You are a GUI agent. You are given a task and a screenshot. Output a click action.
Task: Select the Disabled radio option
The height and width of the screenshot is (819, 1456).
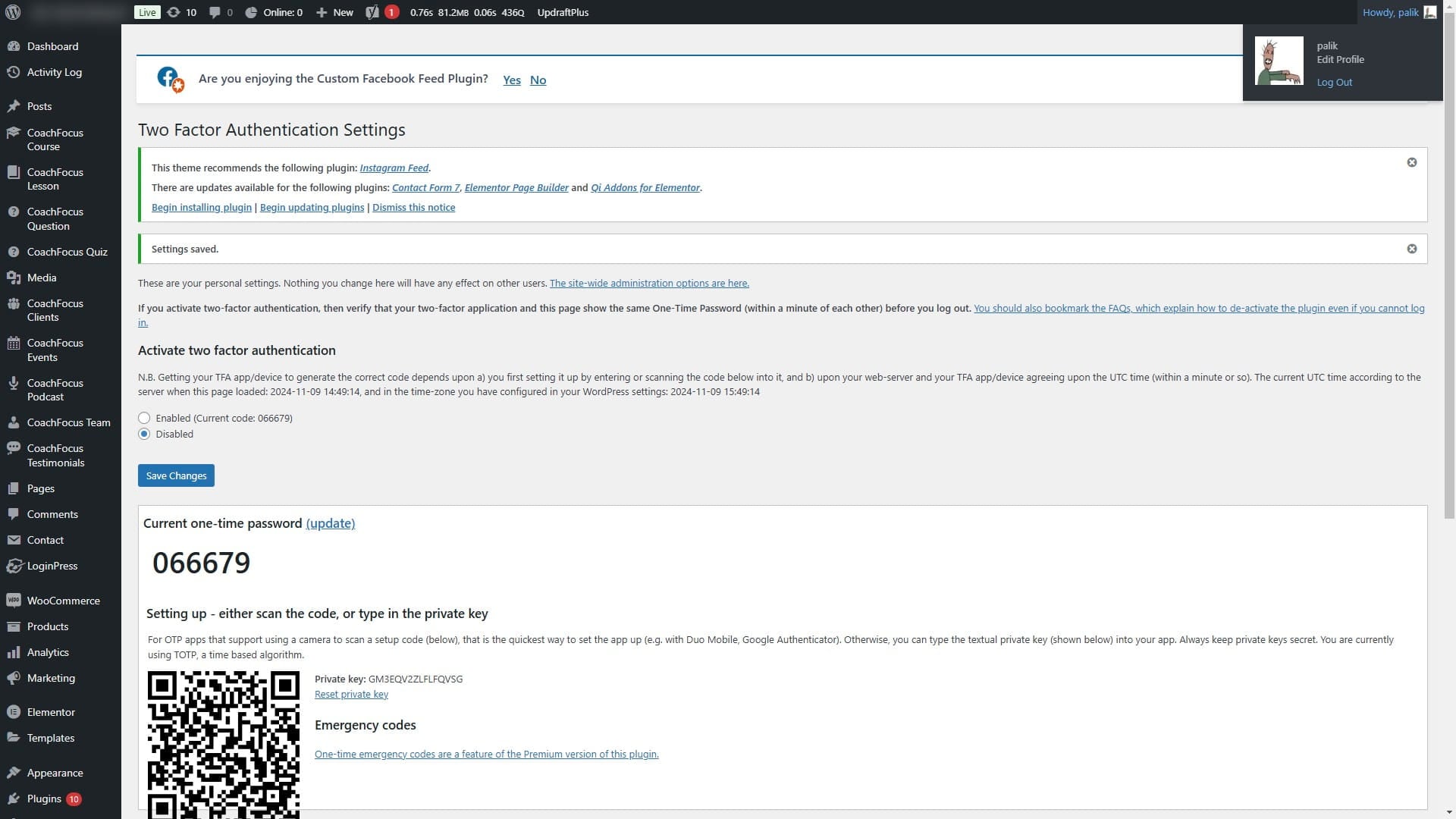pos(144,434)
